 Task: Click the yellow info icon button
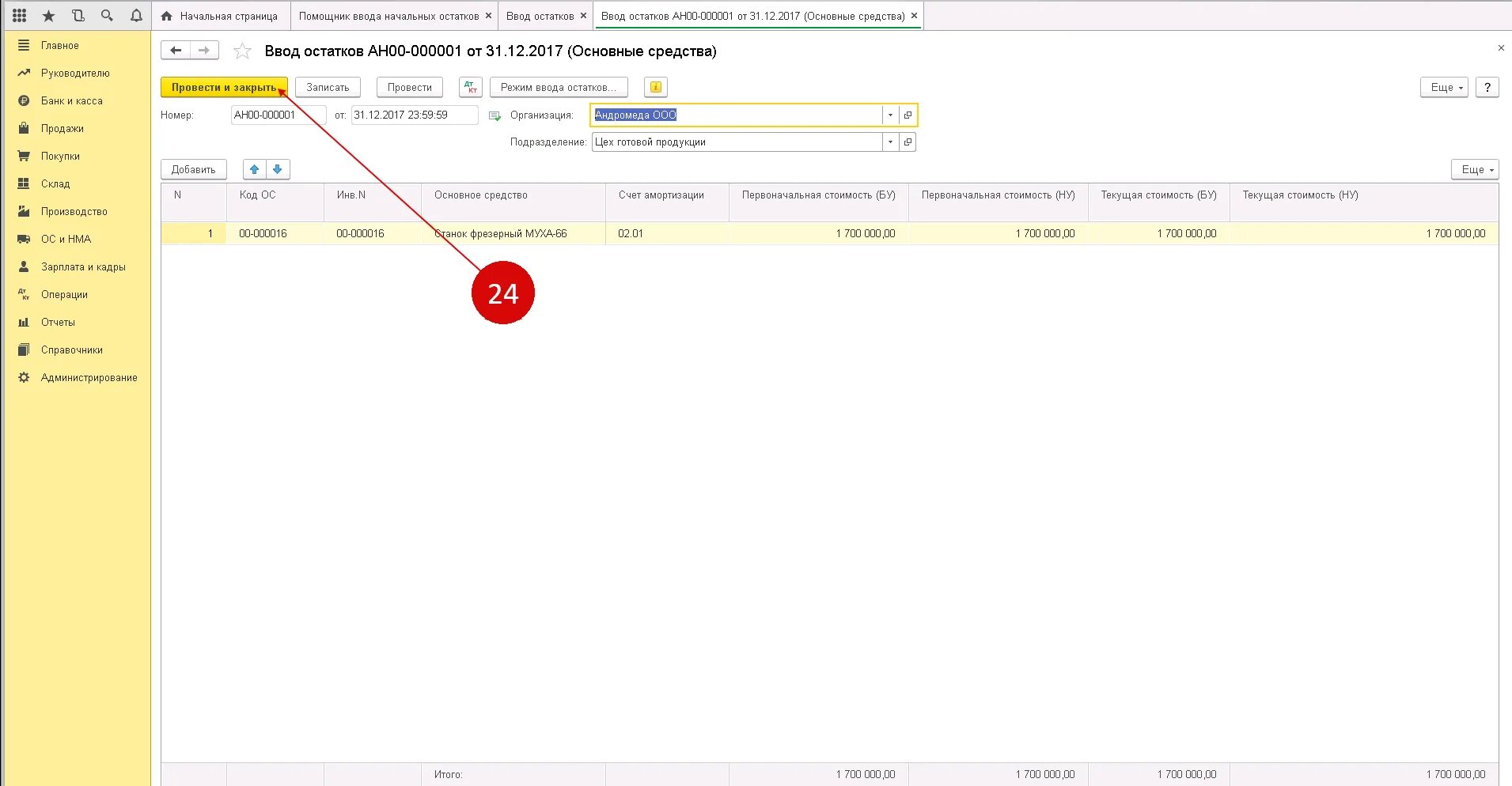coord(656,87)
